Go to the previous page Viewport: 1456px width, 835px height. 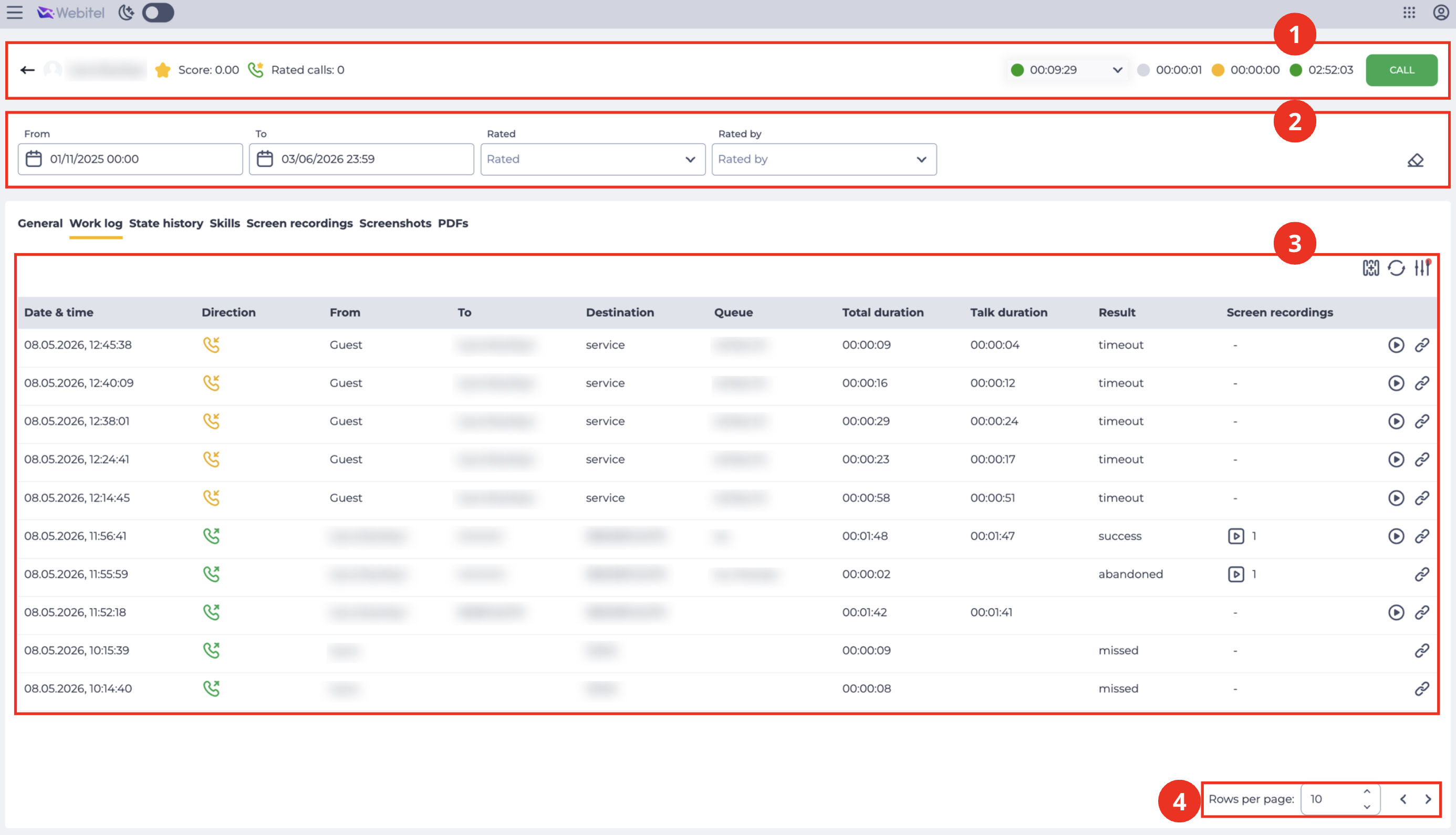coord(1402,799)
